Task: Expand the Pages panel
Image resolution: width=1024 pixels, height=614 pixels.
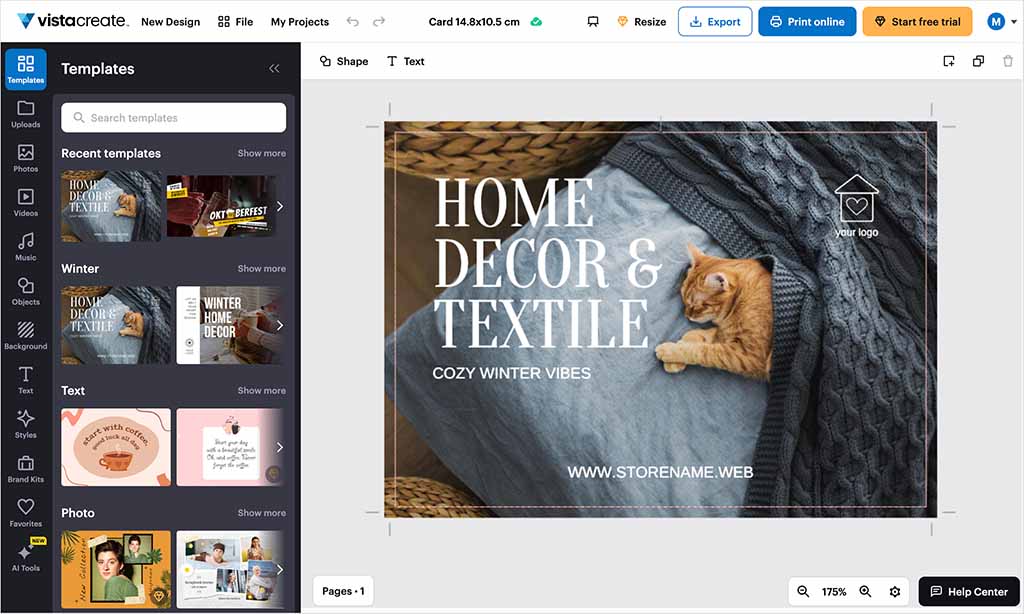Action: 343,591
